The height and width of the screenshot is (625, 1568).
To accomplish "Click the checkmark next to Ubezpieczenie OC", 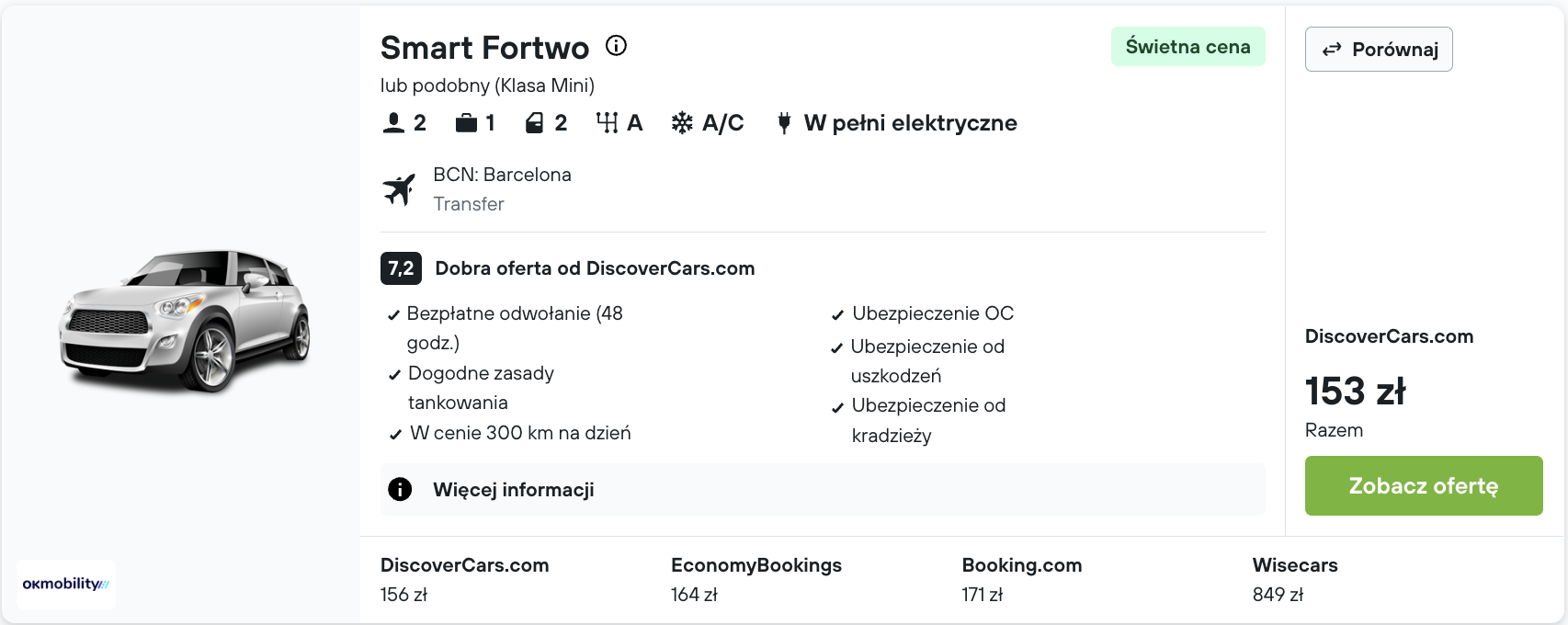I will point(837,315).
